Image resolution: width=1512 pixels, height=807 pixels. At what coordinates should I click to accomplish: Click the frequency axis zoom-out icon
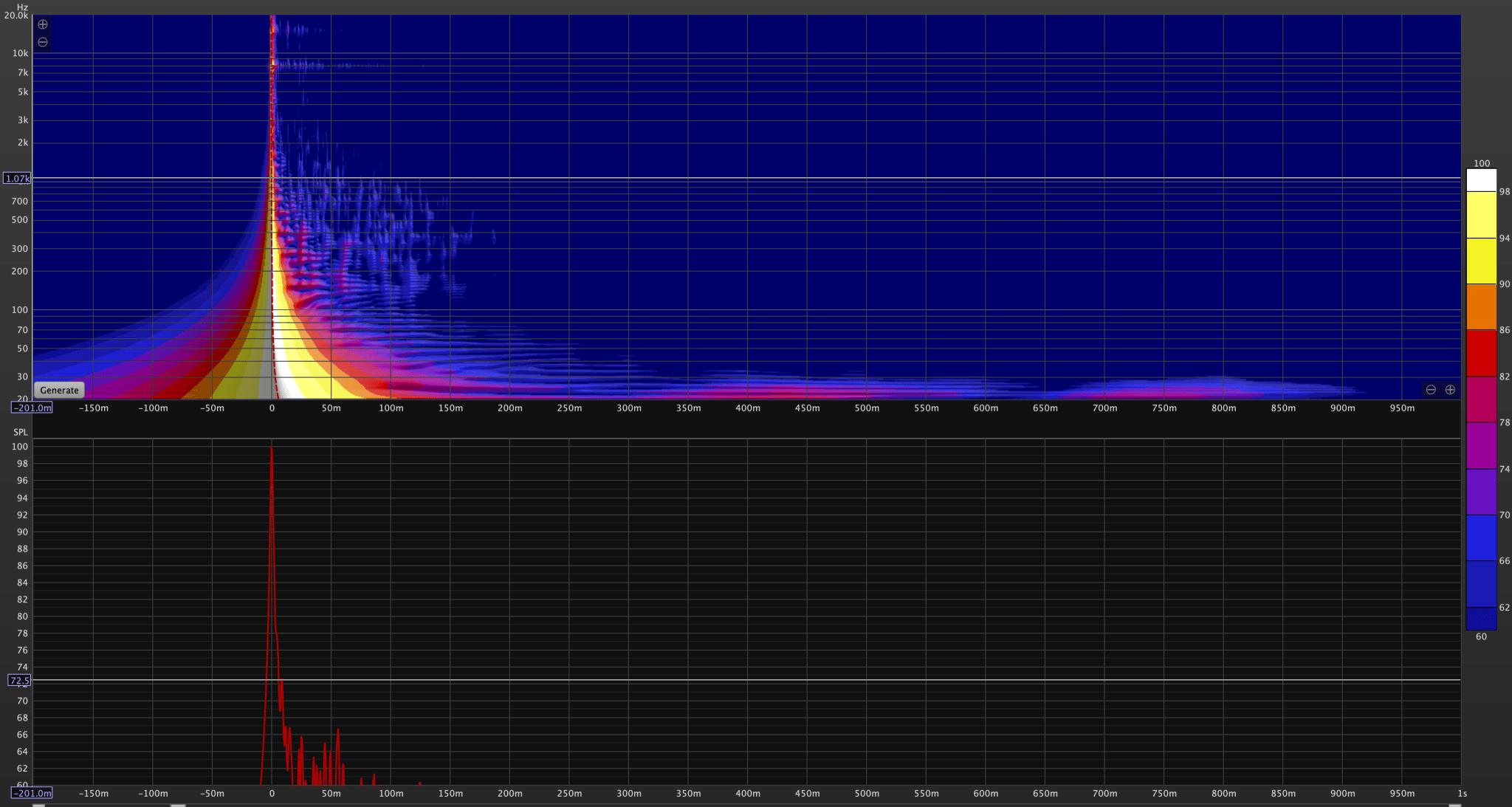pyautogui.click(x=43, y=42)
